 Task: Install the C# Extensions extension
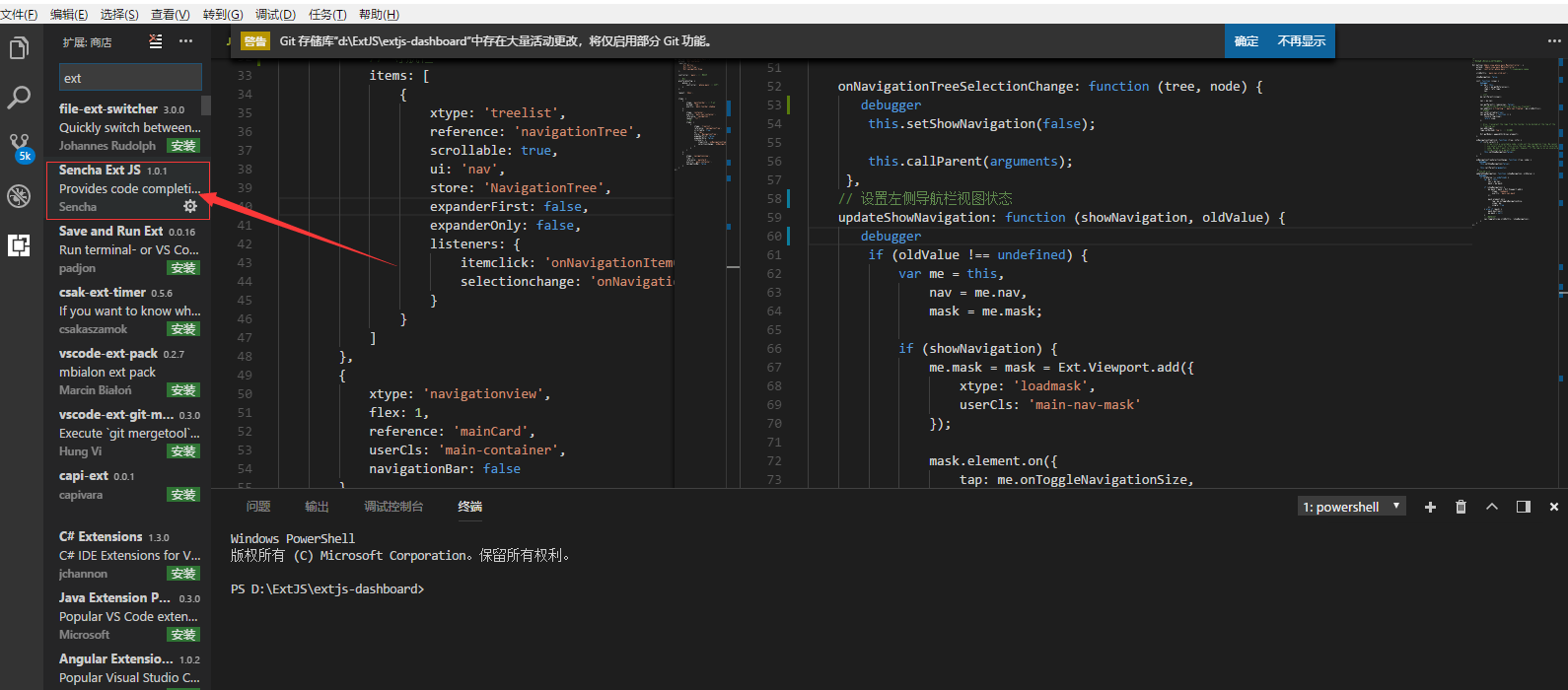tap(183, 574)
